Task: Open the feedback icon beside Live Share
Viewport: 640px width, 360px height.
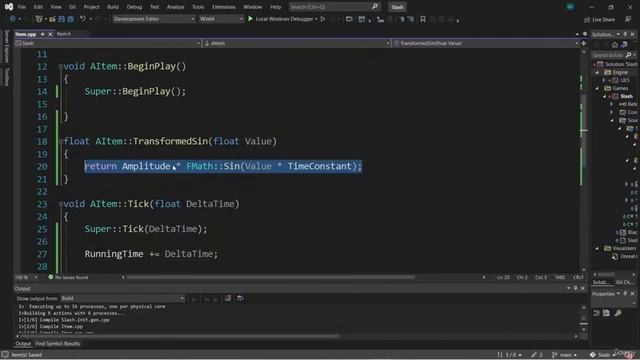Action: coord(628,19)
